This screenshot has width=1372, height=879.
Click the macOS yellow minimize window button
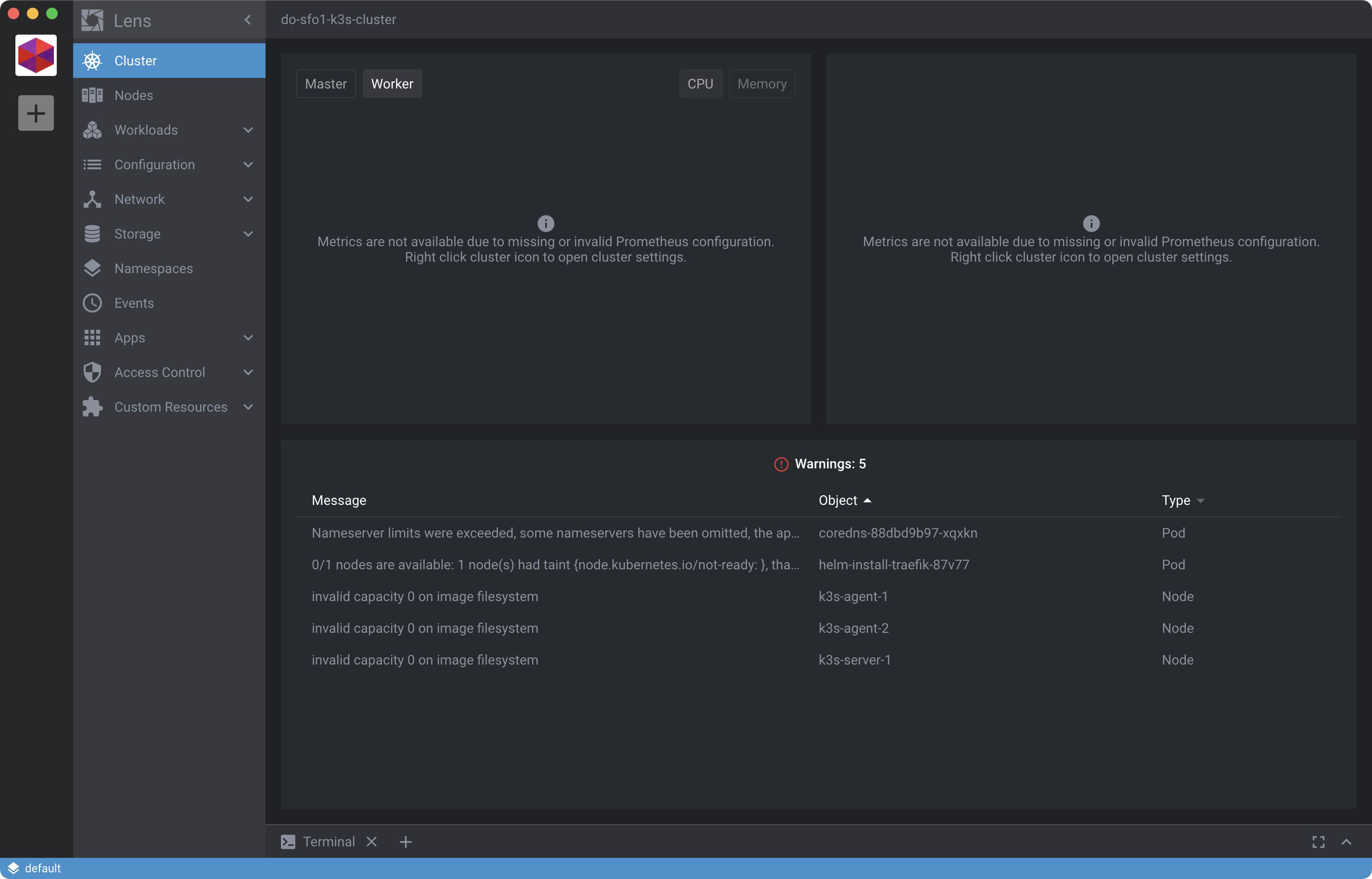[33, 13]
